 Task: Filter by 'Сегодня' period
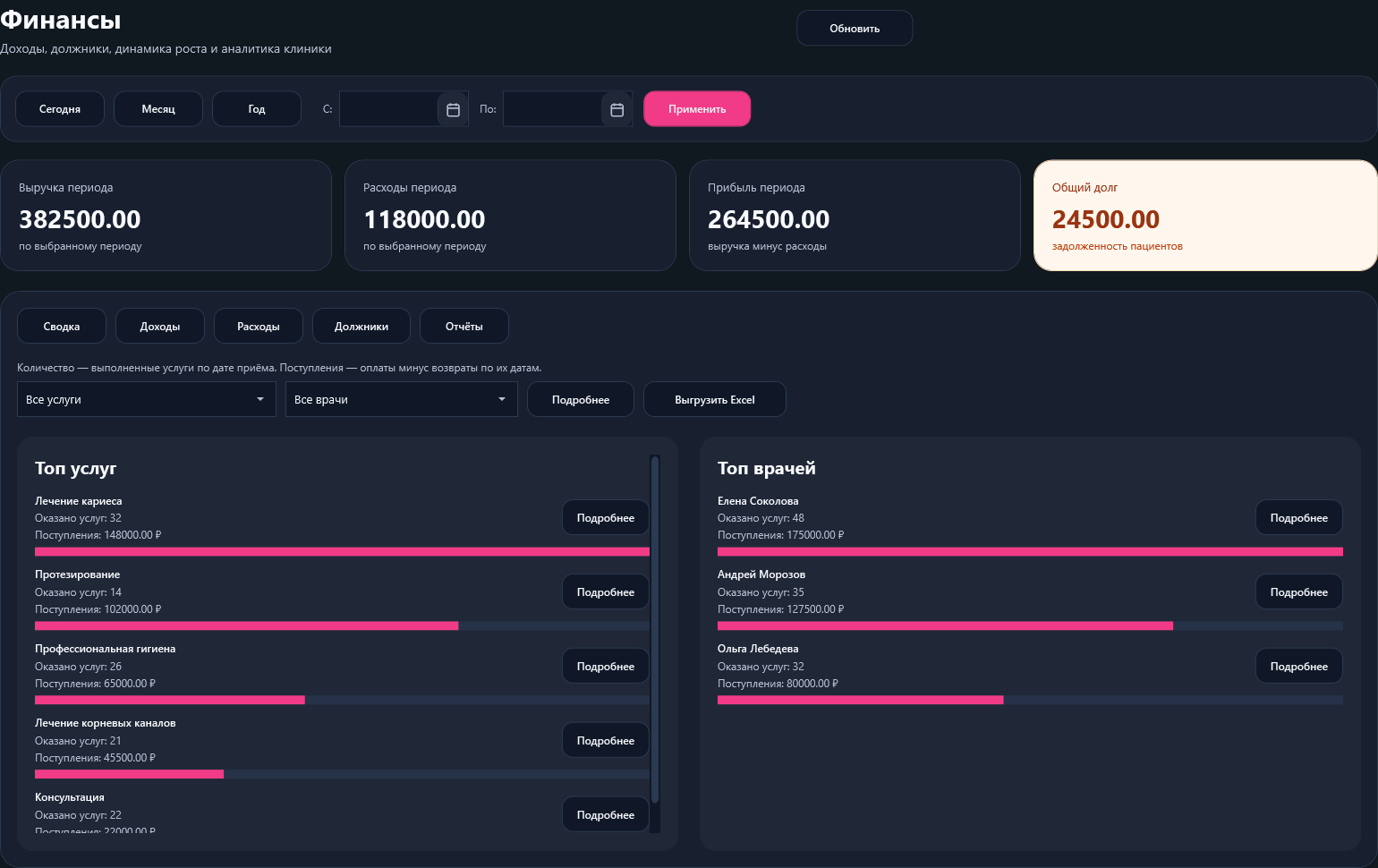(x=60, y=109)
